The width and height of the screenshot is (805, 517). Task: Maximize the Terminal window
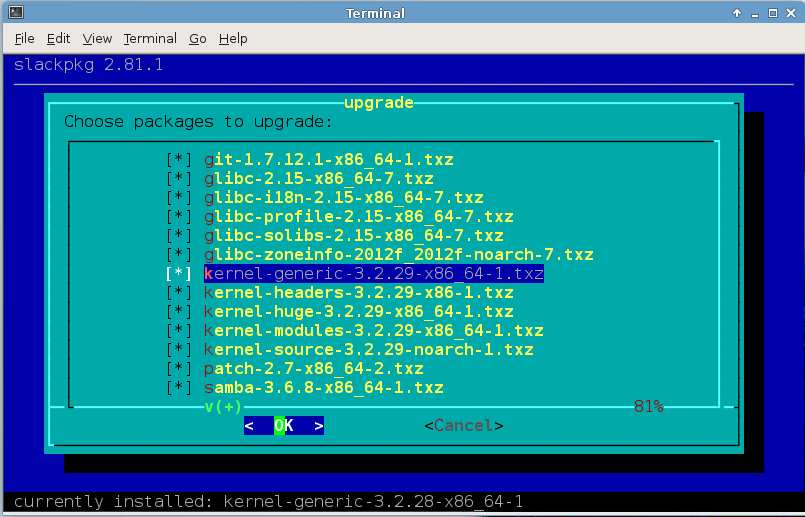click(x=773, y=13)
